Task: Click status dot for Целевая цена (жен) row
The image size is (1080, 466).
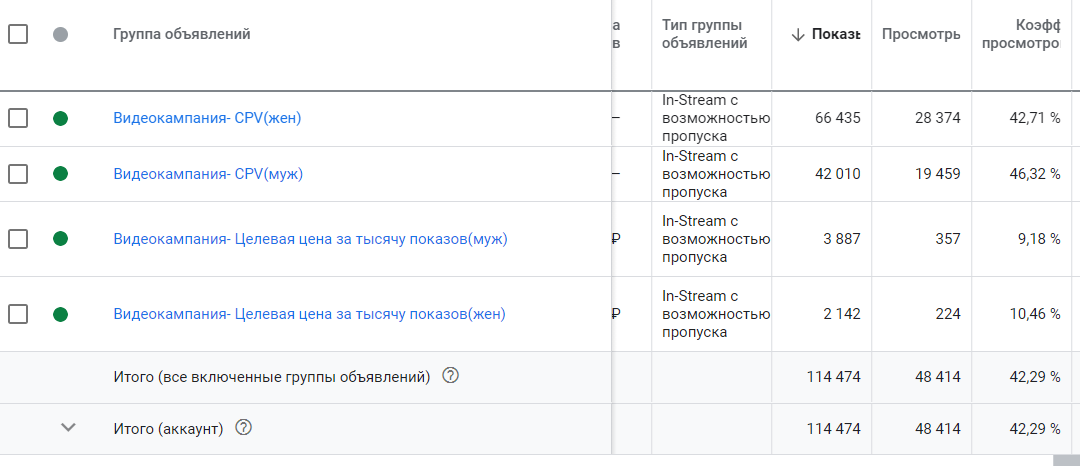Action: pyautogui.click(x=60, y=314)
